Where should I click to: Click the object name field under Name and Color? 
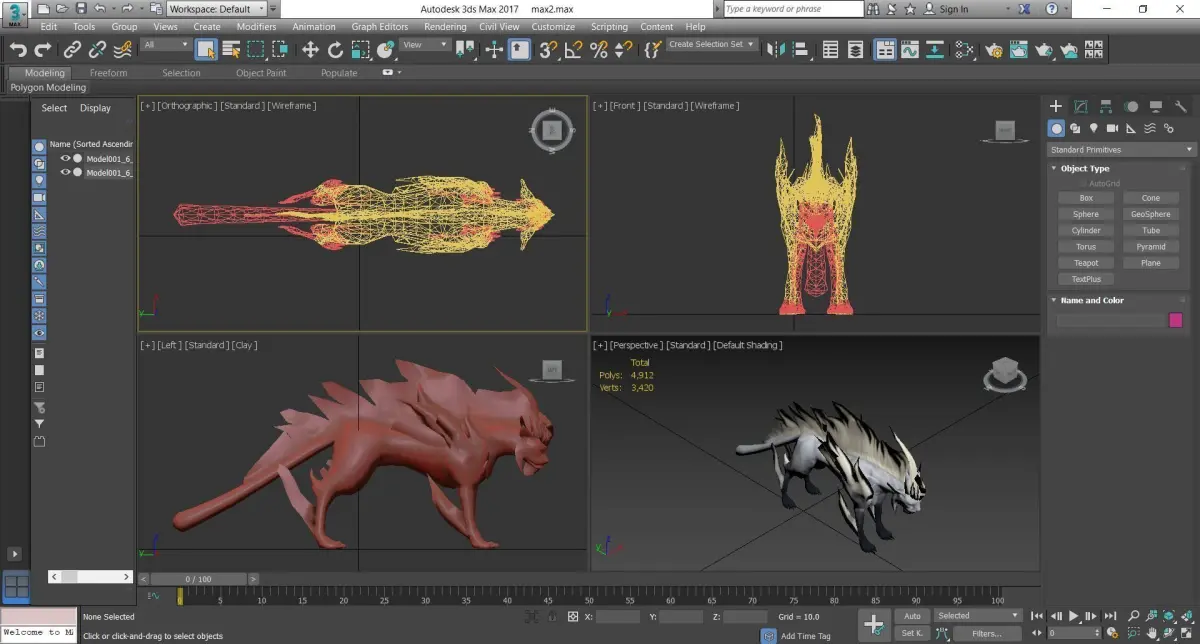click(1110, 320)
